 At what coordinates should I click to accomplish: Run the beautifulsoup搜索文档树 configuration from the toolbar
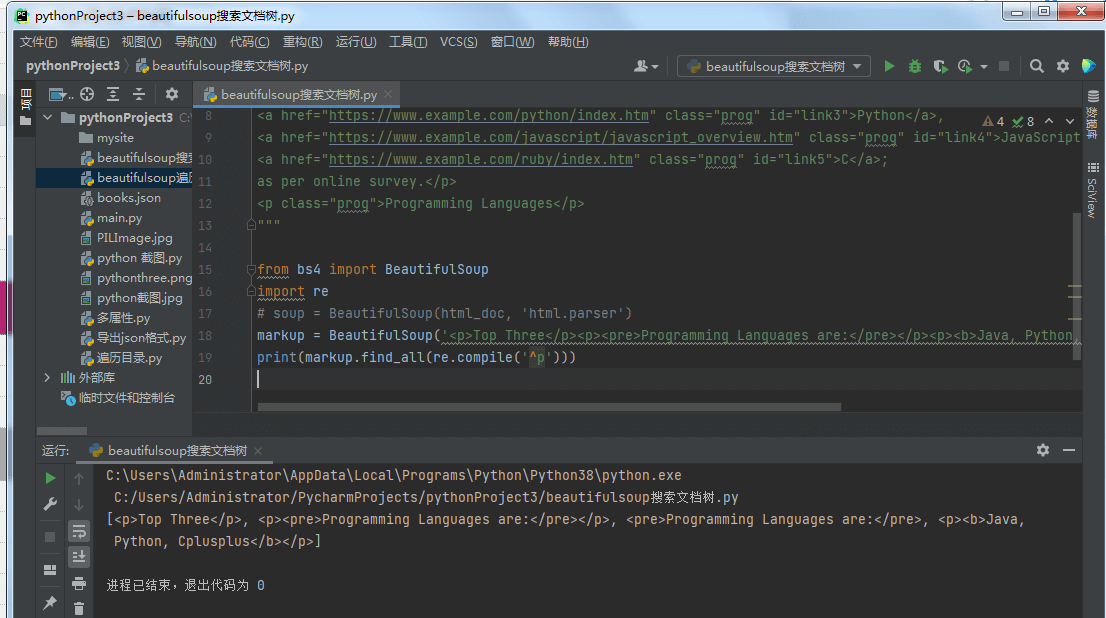(889, 66)
